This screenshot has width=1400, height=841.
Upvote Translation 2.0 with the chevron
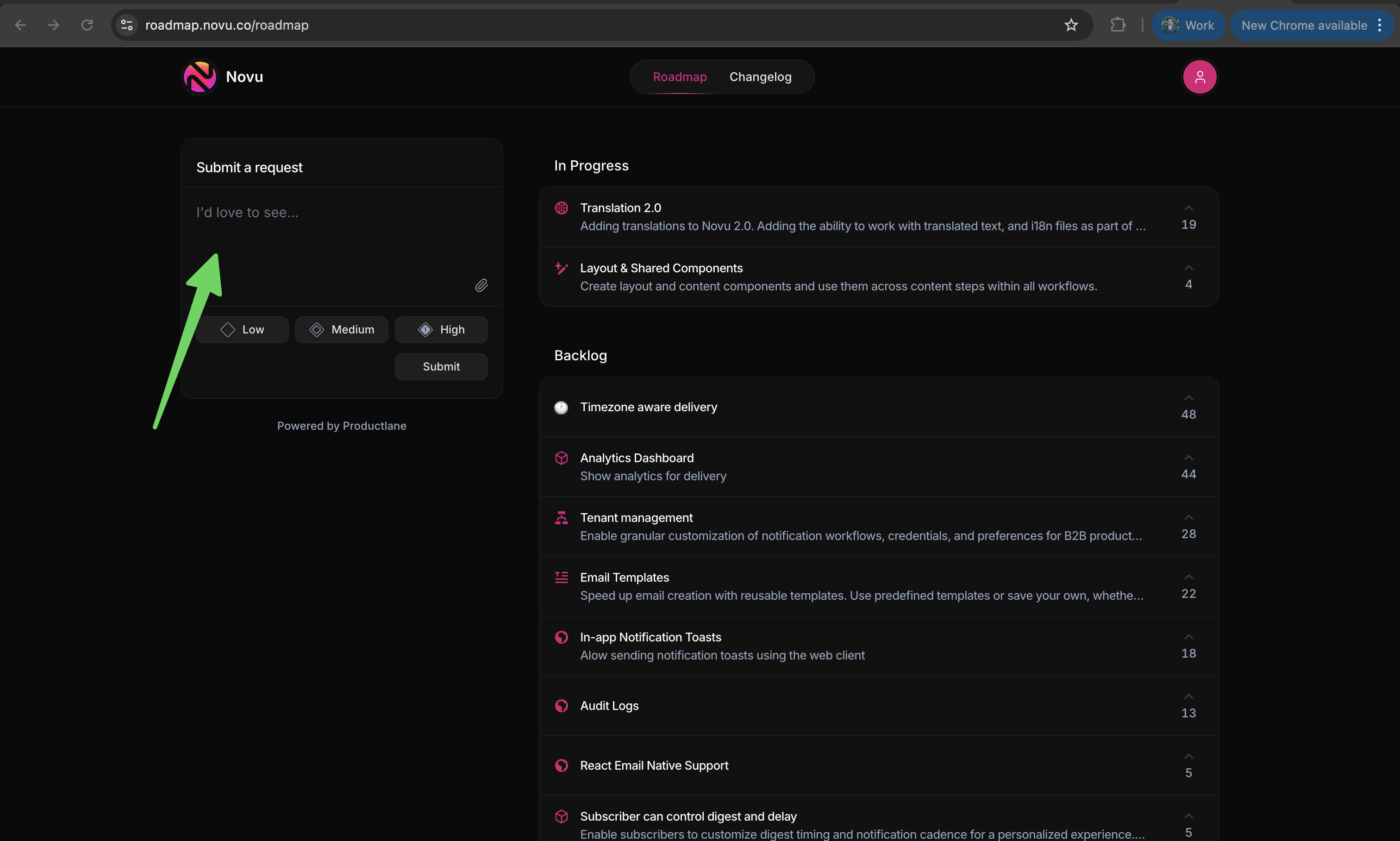pos(1188,208)
